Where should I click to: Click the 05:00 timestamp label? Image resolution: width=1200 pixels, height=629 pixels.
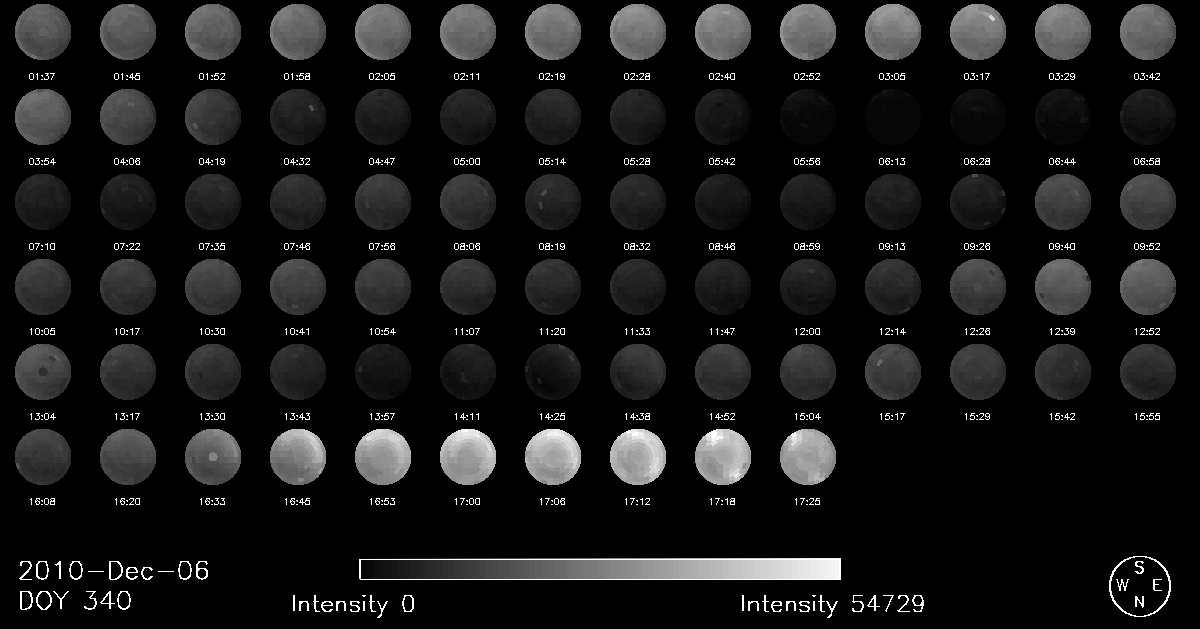click(468, 160)
